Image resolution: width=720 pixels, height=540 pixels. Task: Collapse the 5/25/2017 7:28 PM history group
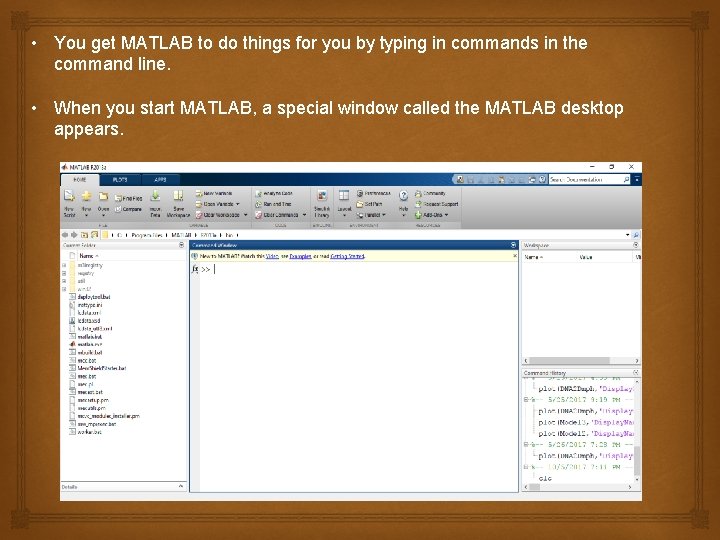(x=526, y=444)
